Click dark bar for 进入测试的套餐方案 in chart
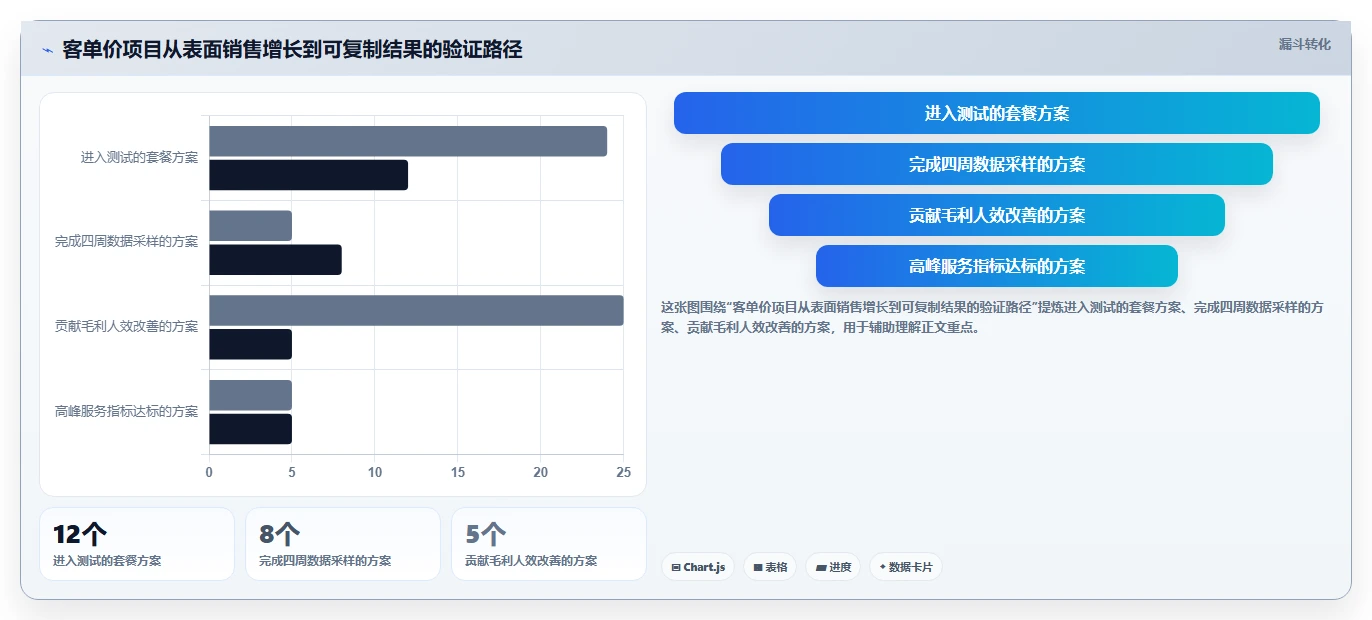Screen dimensions: 1372x620 308,175
